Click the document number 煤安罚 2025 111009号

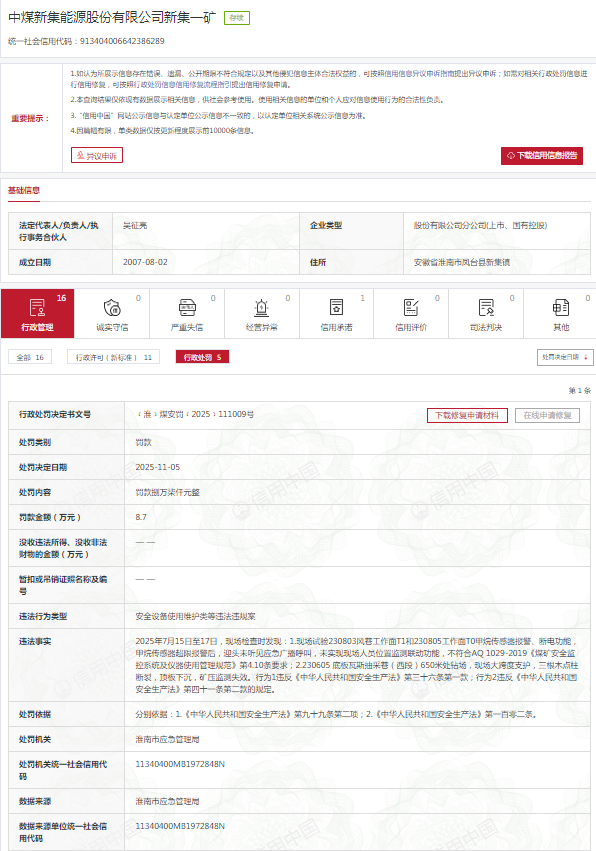pos(195,414)
